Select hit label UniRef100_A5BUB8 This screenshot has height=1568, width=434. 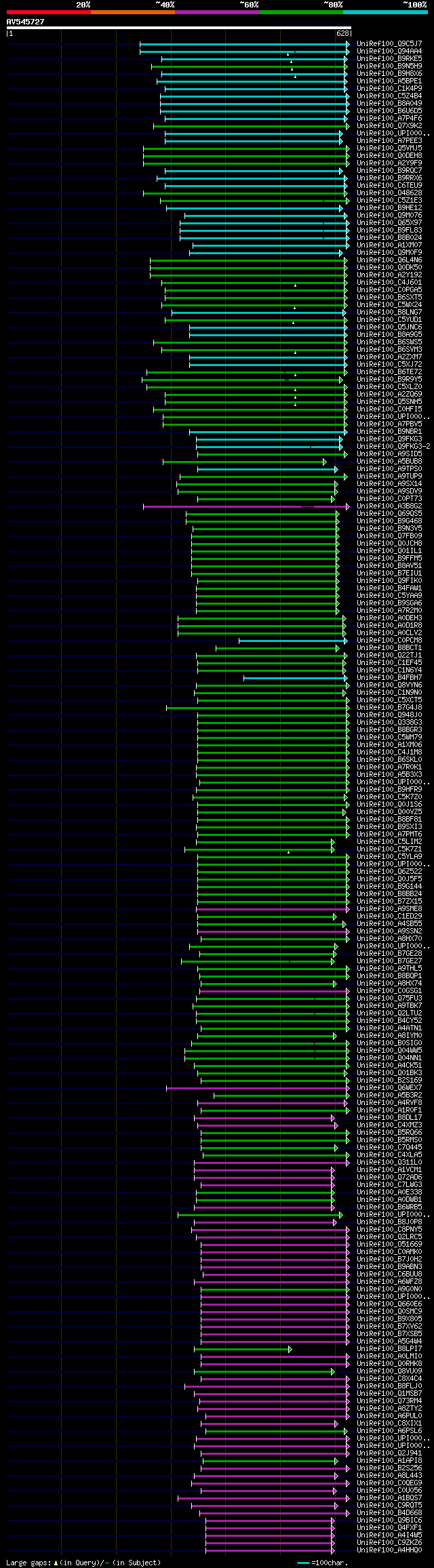(389, 461)
